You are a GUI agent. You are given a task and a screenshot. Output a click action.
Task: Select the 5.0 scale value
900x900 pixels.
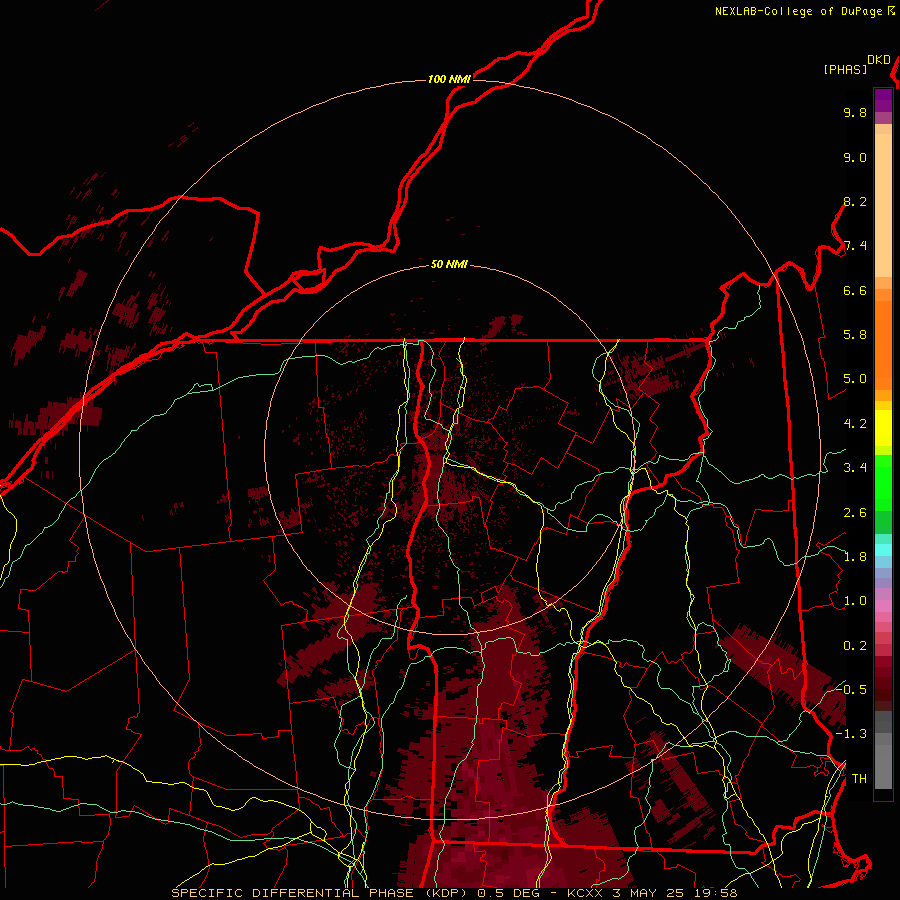(855, 379)
